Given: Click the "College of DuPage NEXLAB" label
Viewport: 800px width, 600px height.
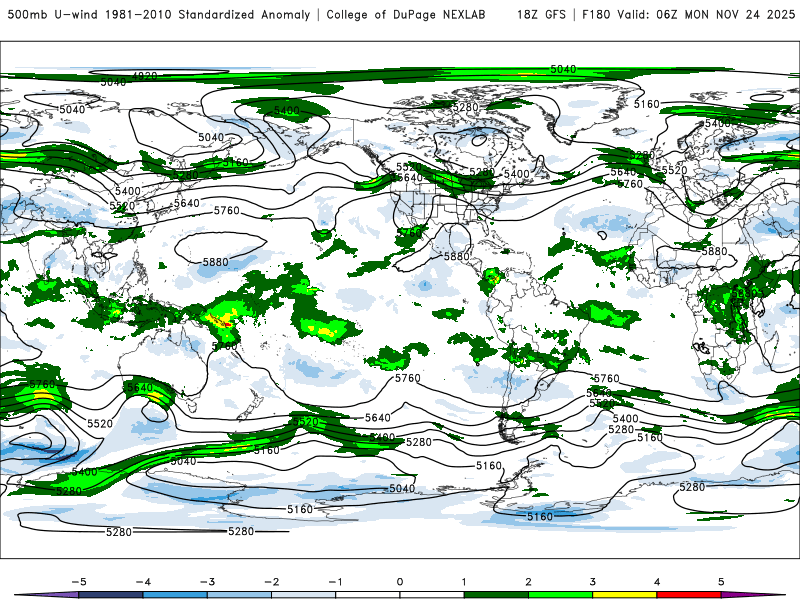Looking at the screenshot, I should pyautogui.click(x=406, y=15).
